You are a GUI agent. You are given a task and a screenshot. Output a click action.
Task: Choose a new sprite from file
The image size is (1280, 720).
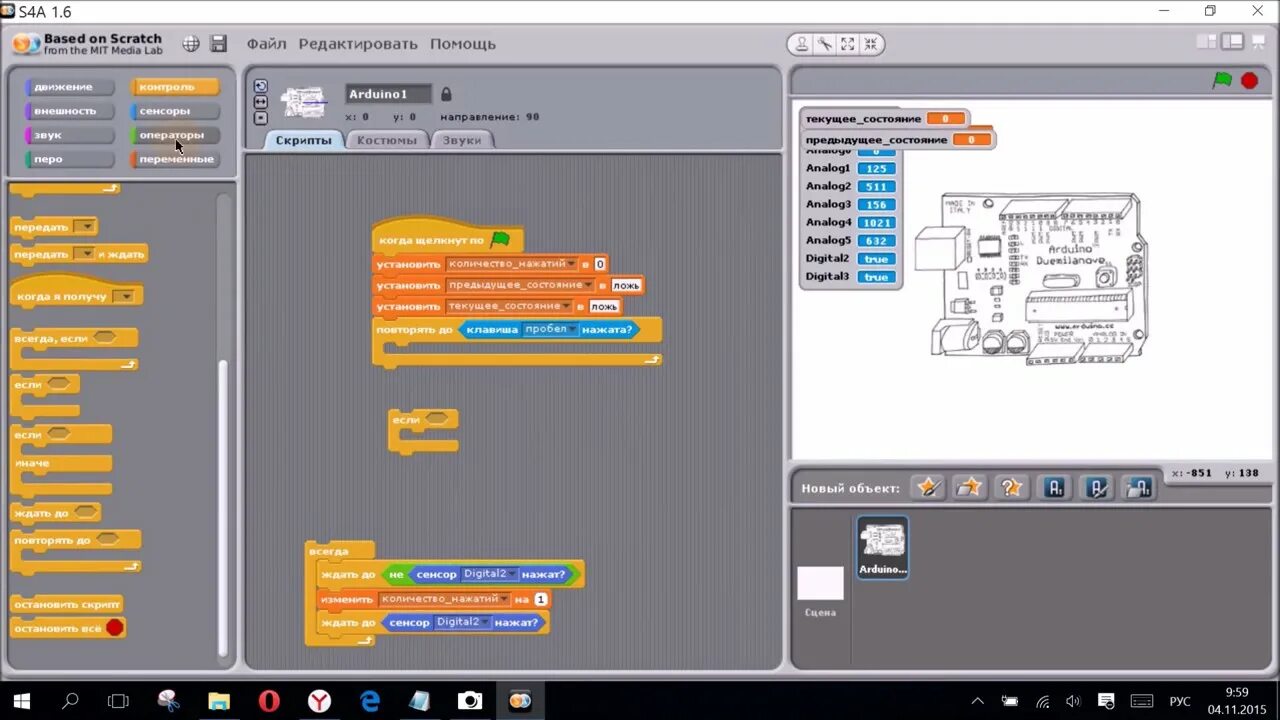point(970,488)
